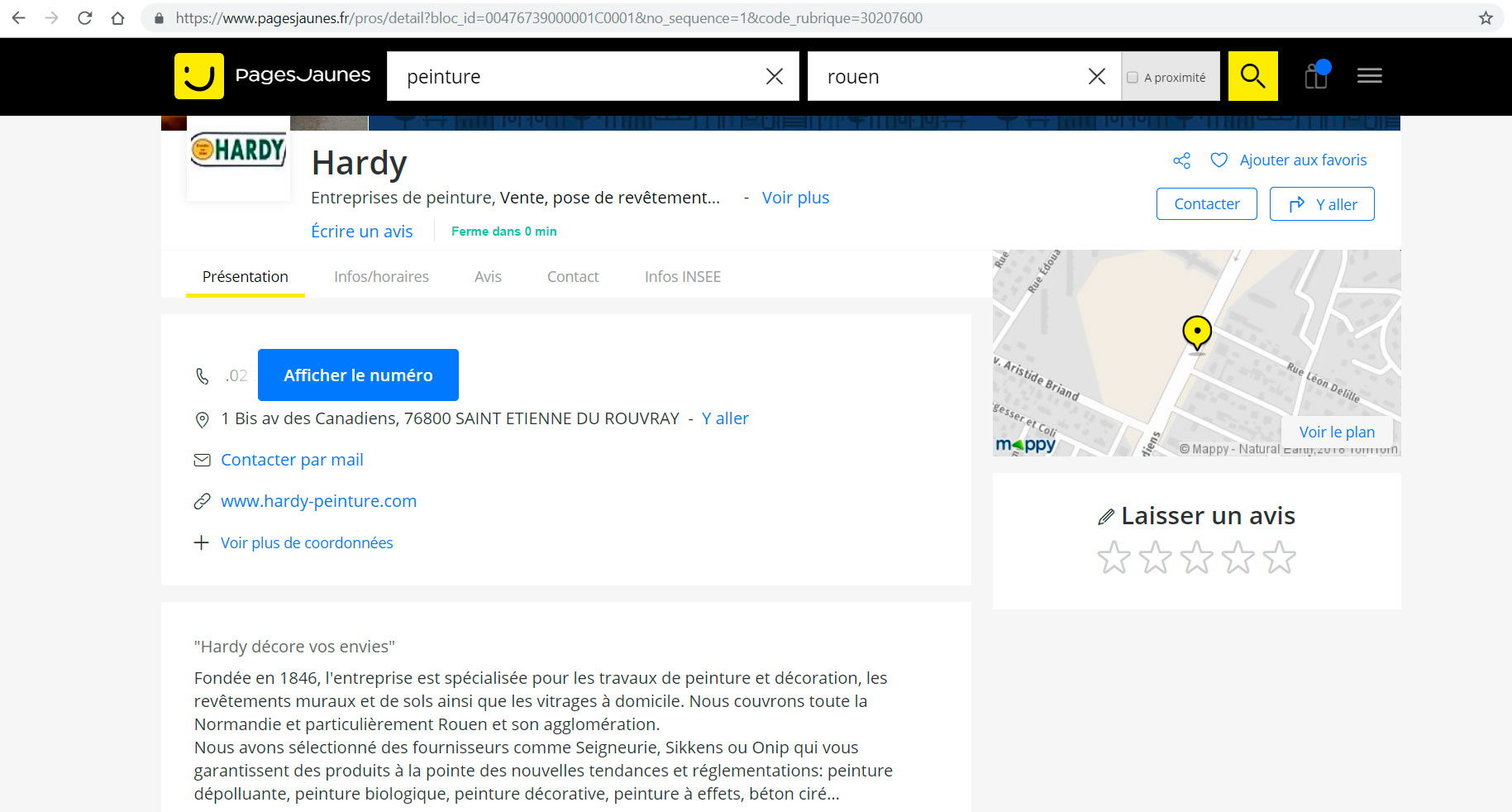Viewport: 1512px width, 812px height.
Task: Expand 'Voir plus de coordonnées'
Action: coord(307,543)
